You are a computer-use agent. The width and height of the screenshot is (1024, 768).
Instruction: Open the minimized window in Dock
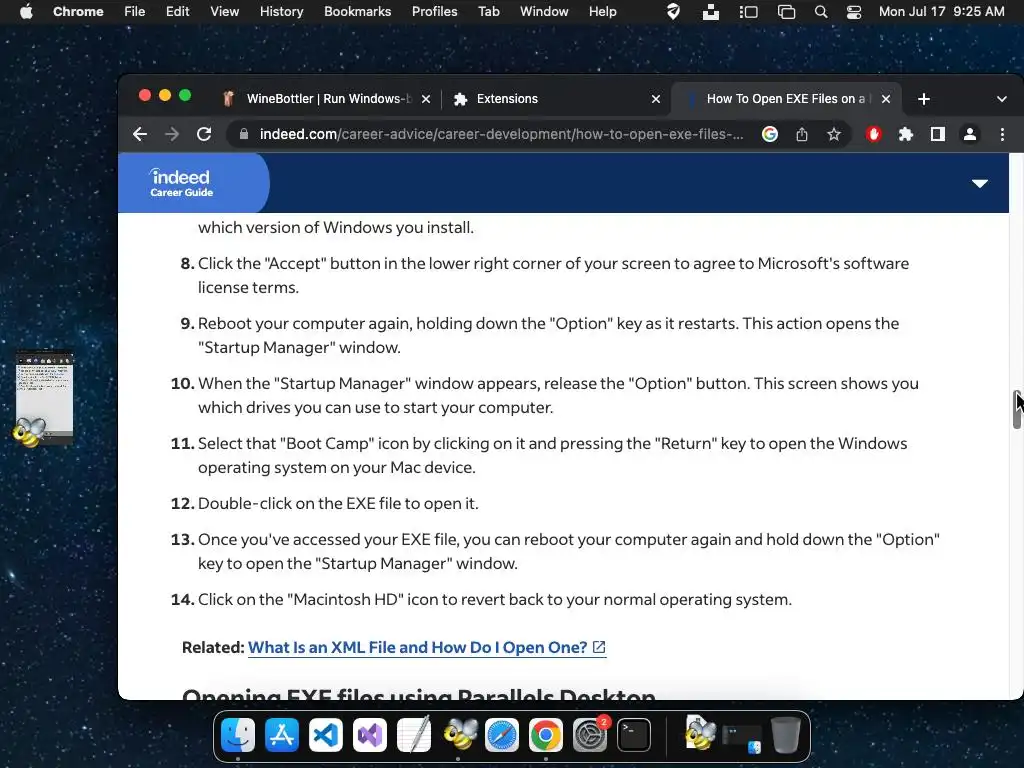[742, 739]
